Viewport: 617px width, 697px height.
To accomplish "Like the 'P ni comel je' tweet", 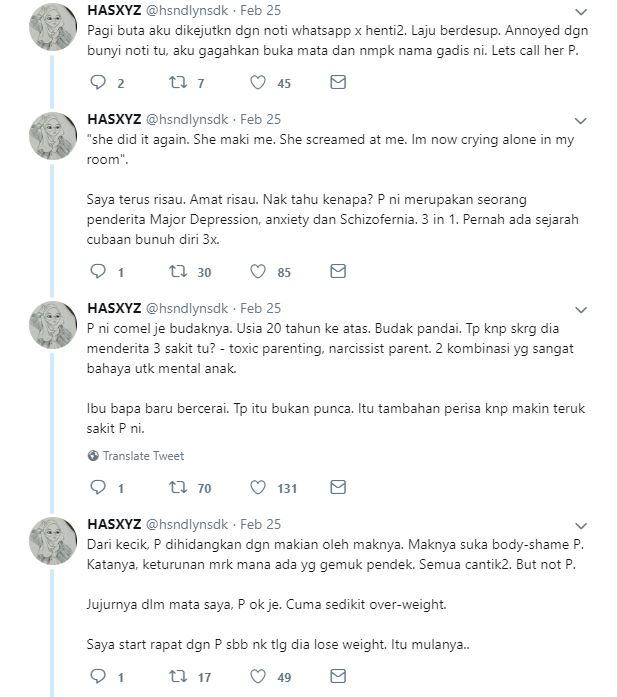I will (258, 487).
